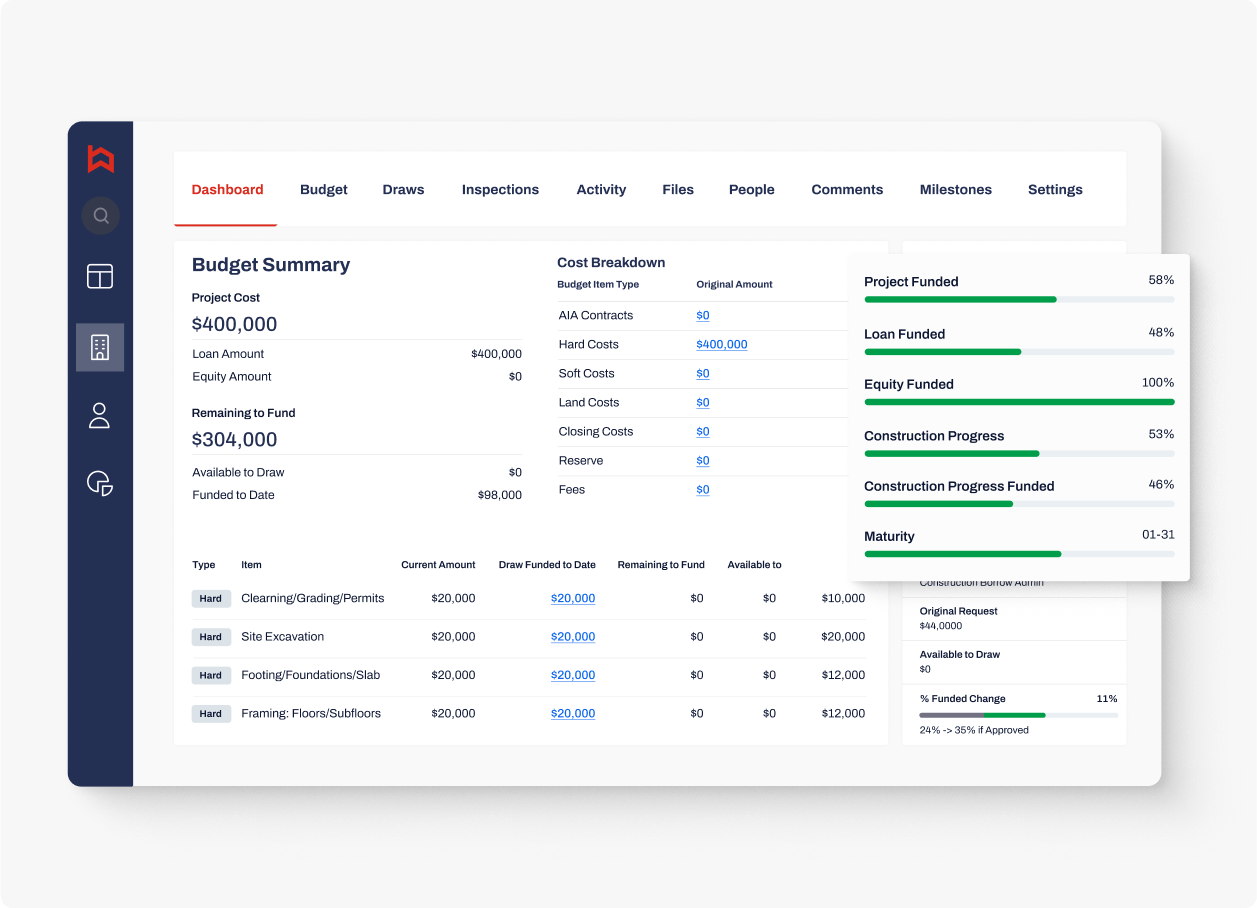Open the Draws tab

pyautogui.click(x=403, y=189)
